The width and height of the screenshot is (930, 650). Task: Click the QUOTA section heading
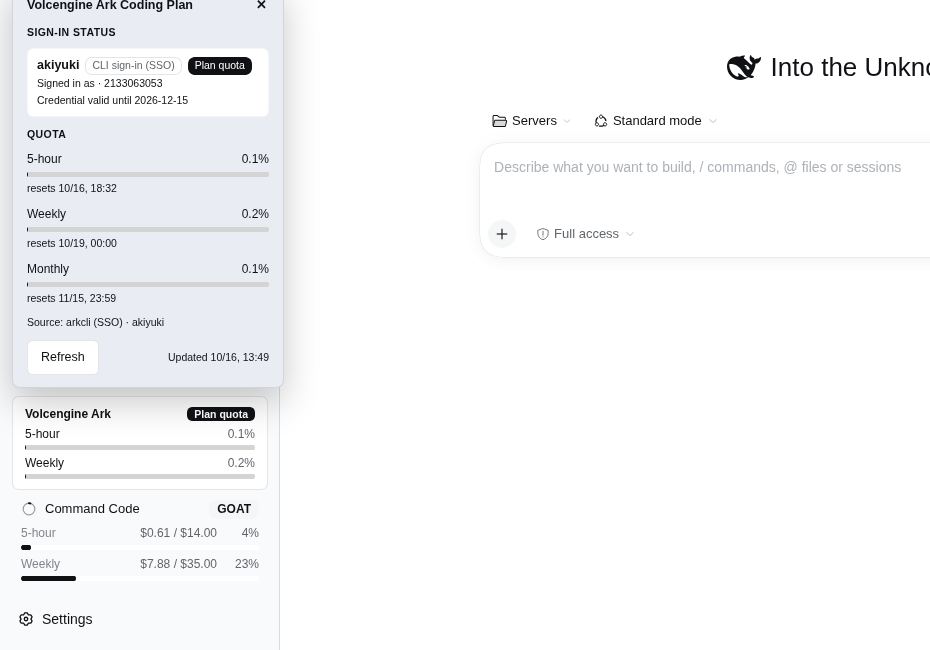tap(46, 135)
